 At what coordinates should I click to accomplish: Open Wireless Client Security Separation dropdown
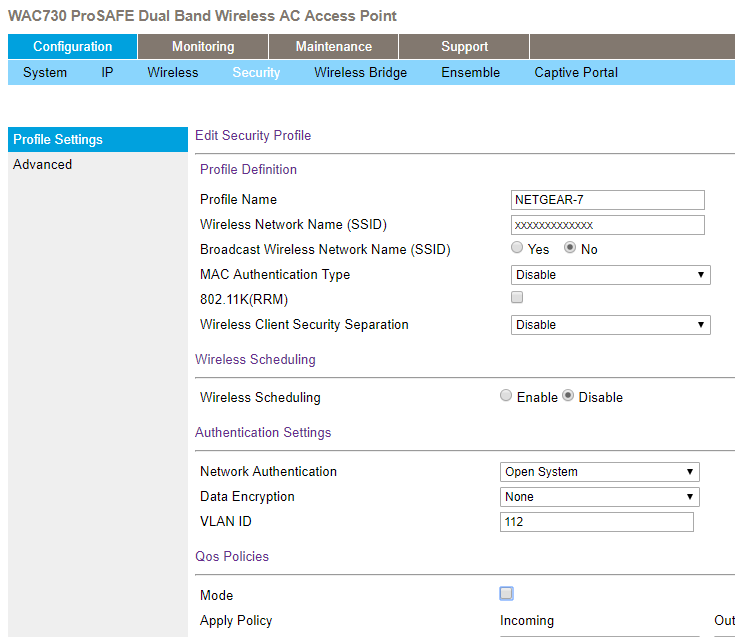click(611, 325)
